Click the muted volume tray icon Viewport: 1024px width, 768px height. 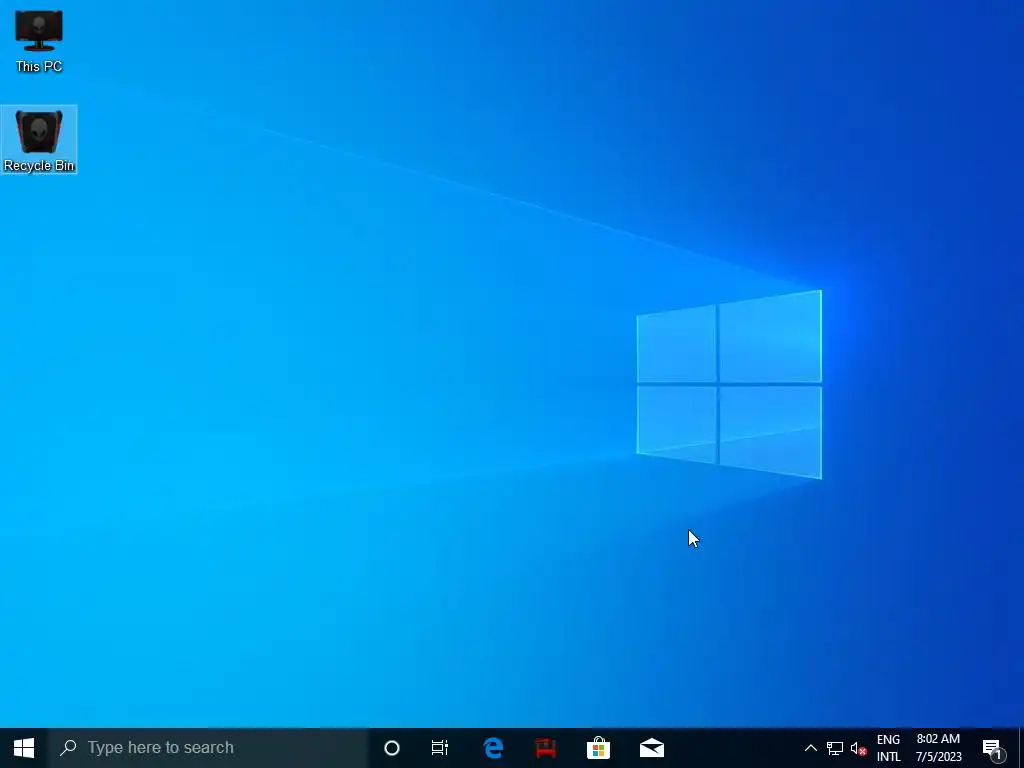point(858,748)
